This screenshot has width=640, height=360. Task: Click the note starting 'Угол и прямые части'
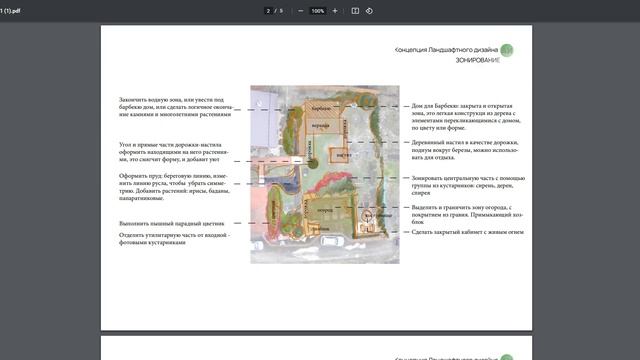[x=173, y=152]
